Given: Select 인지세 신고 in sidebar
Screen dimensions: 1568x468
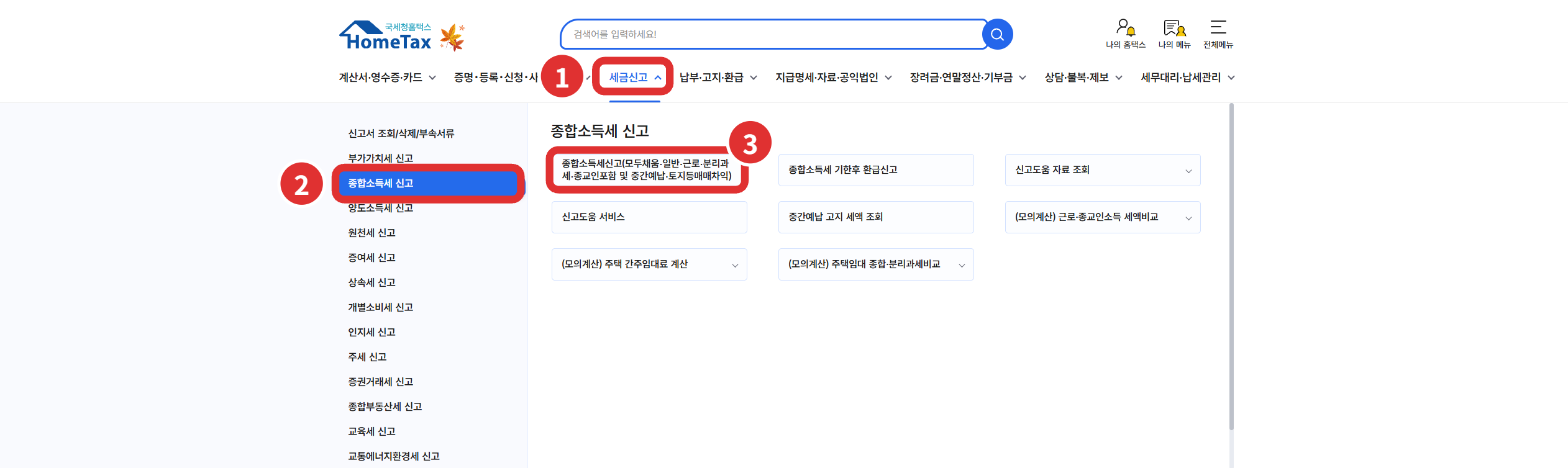Looking at the screenshot, I should [371, 332].
